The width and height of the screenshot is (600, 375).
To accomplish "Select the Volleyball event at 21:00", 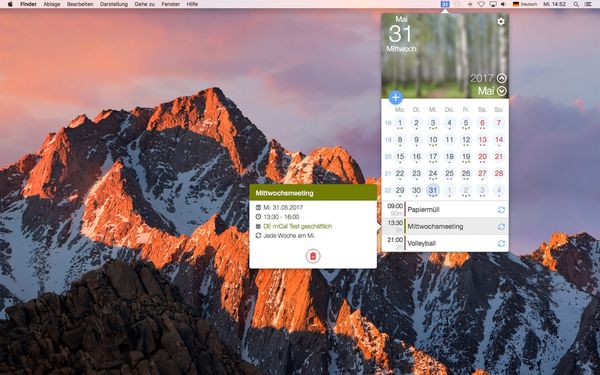I will coord(445,243).
